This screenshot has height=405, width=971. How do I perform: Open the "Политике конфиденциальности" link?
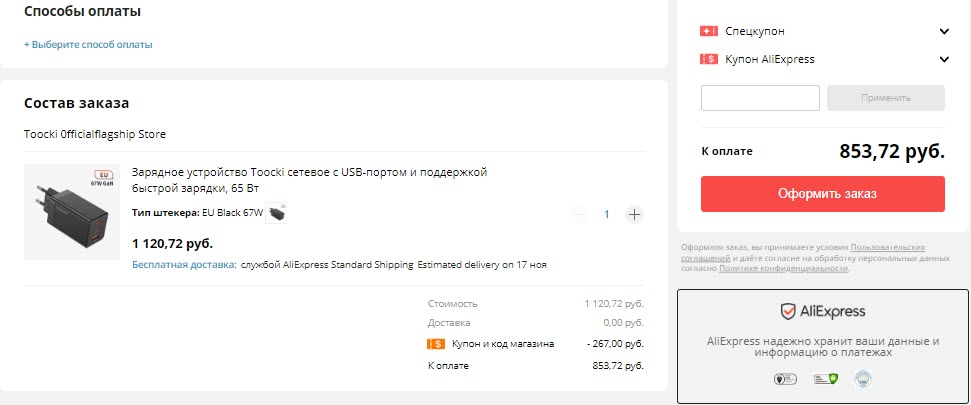(783, 268)
